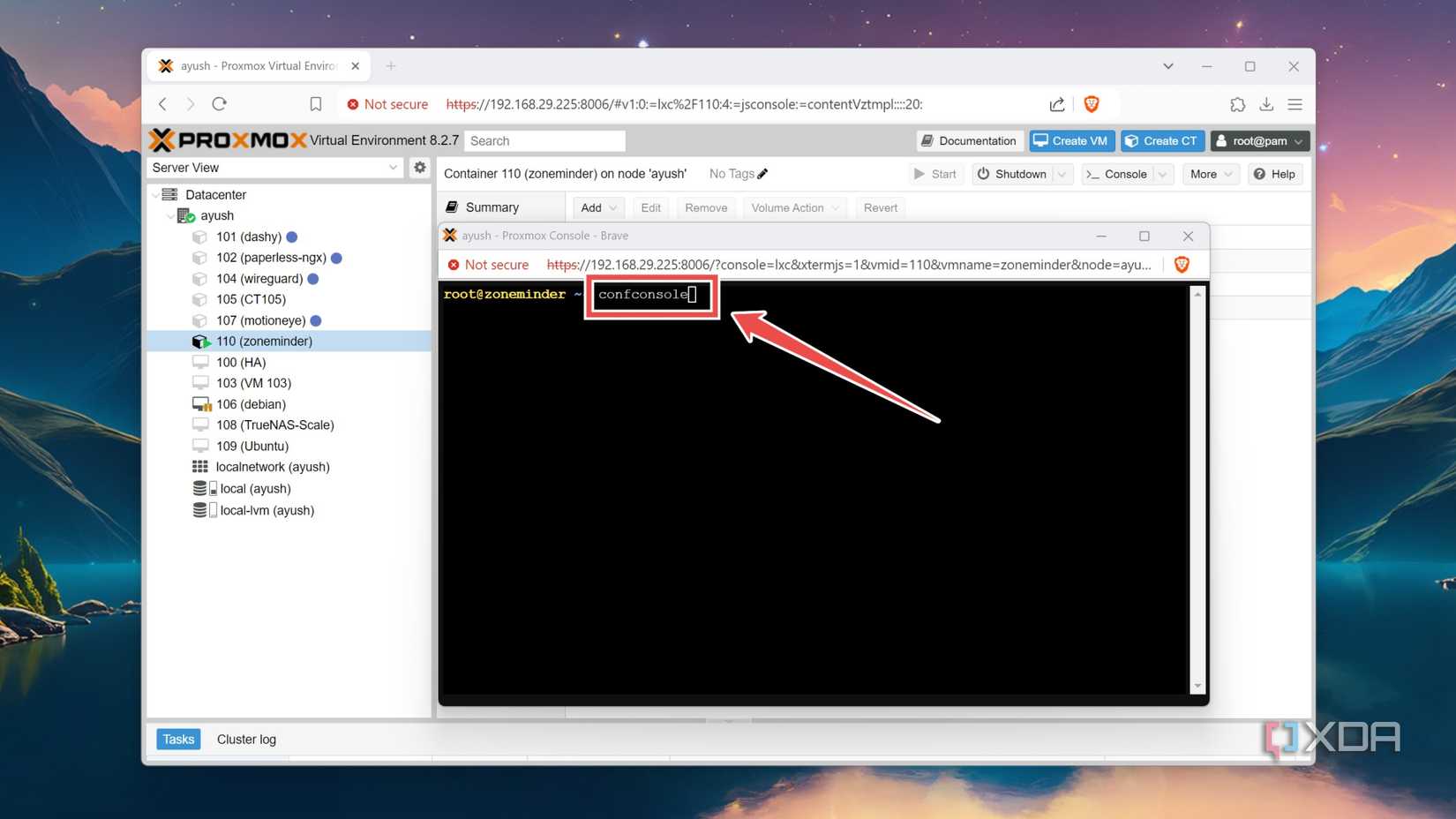Screen dimensions: 1456x819
Task: Select container 104 (wireguard)
Action: point(259,279)
